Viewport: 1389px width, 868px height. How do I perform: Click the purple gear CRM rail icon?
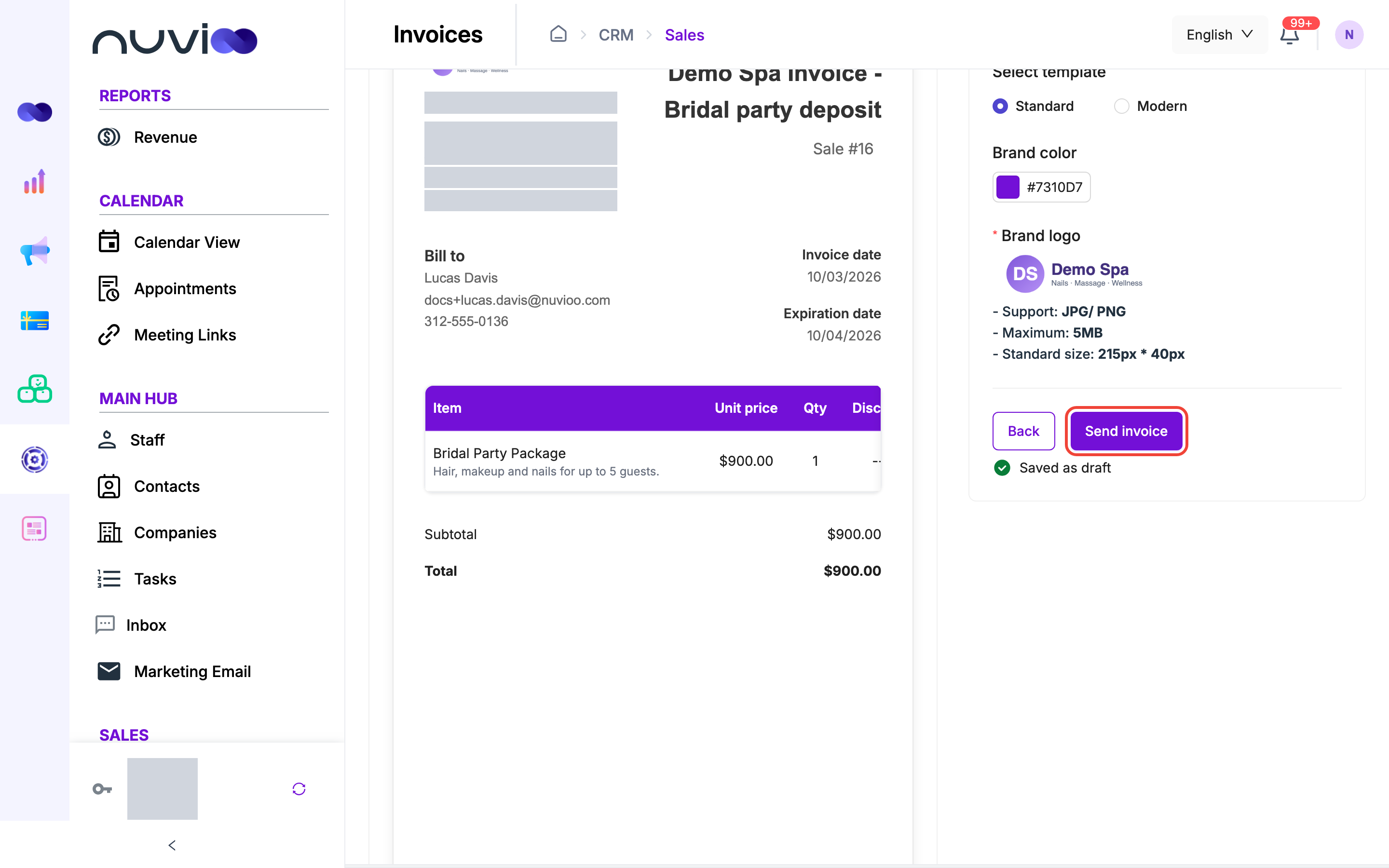pyautogui.click(x=34, y=459)
